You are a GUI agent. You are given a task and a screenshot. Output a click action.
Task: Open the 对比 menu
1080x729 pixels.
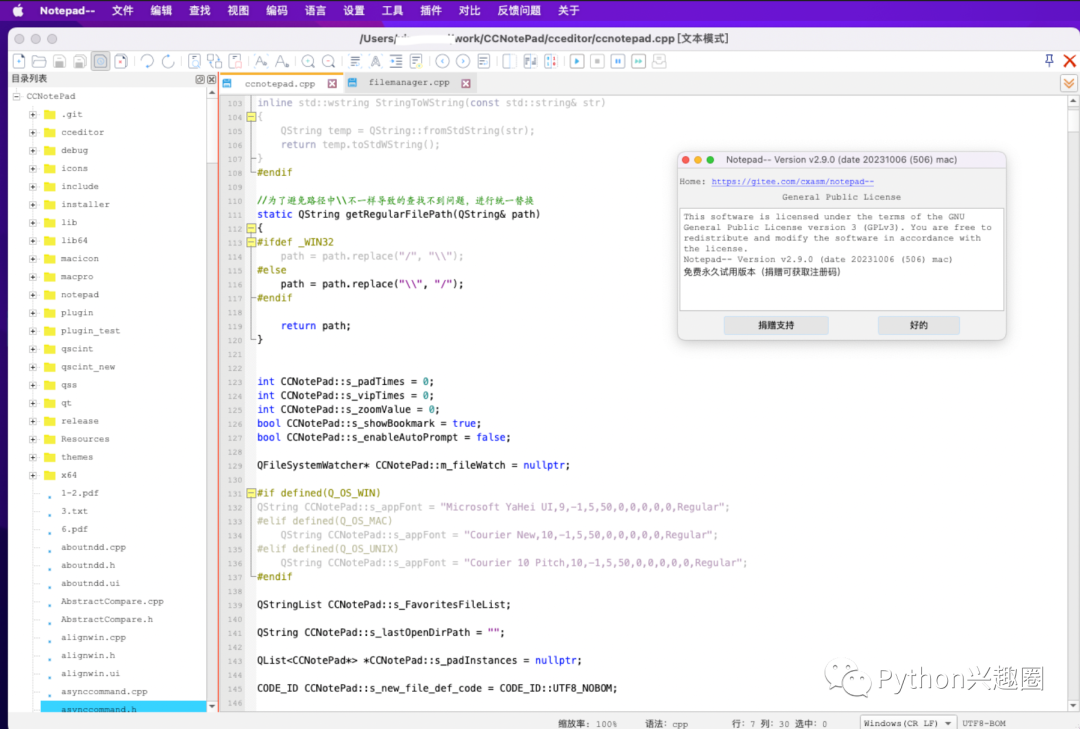coord(469,10)
